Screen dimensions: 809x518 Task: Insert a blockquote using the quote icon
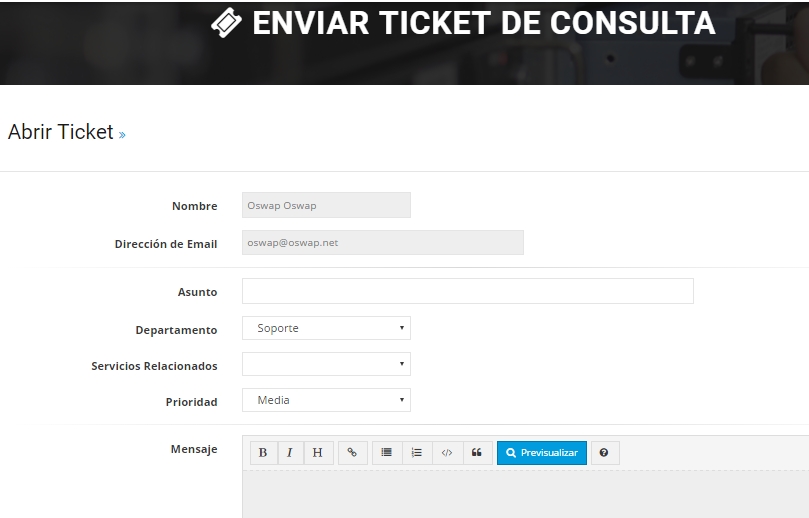pyautogui.click(x=477, y=453)
